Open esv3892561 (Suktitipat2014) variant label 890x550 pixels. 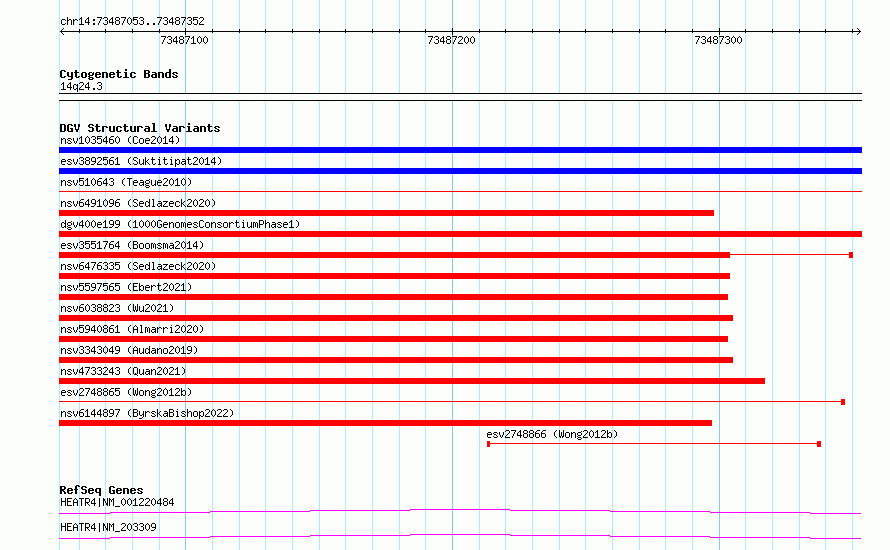[141, 161]
